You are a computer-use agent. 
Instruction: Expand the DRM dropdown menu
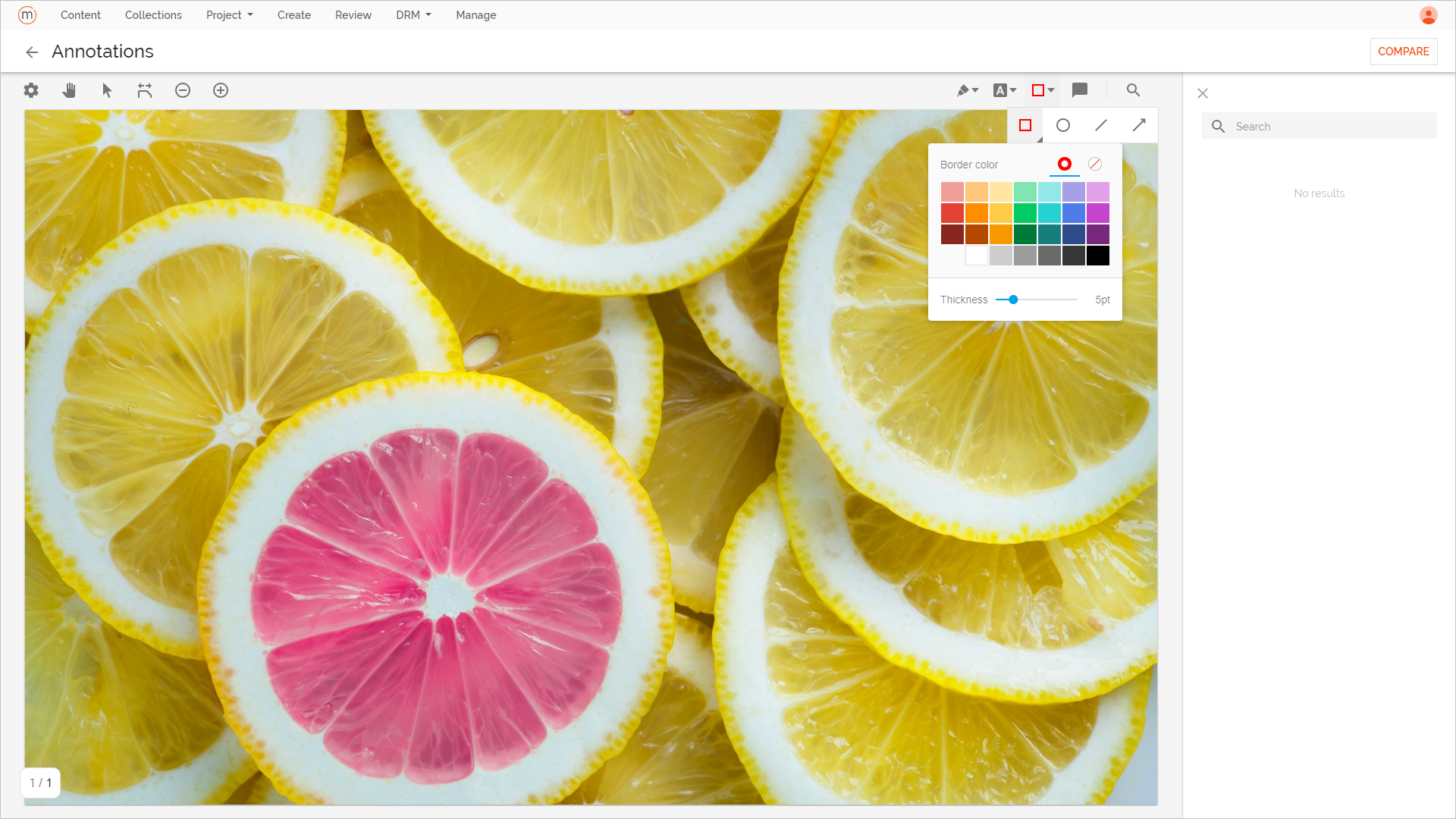coord(413,15)
